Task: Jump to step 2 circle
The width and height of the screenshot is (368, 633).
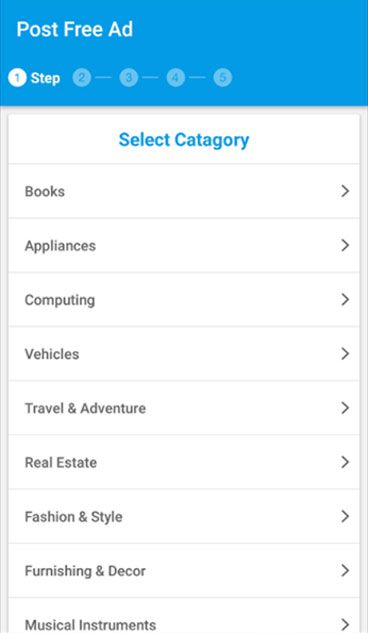Action: click(x=82, y=78)
